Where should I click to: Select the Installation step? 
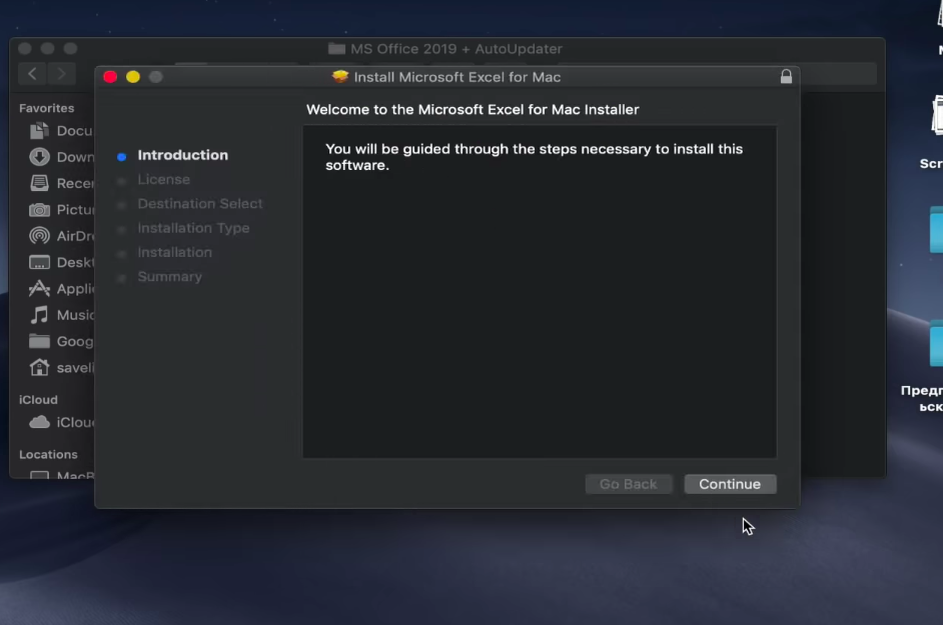coord(174,253)
